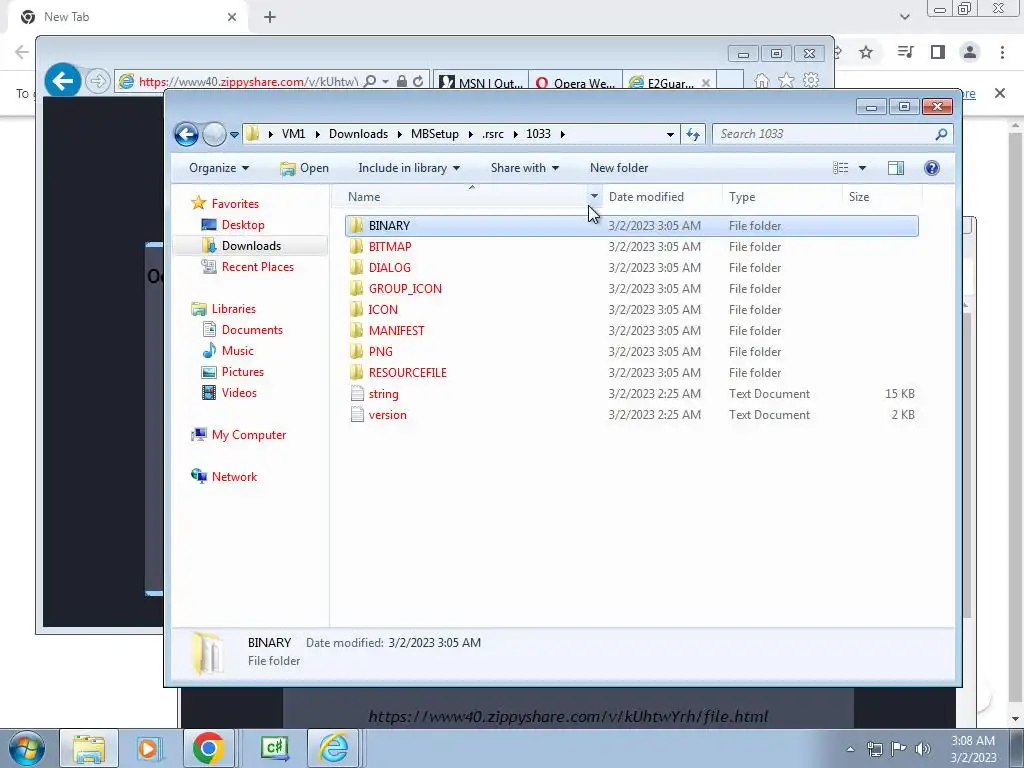Select the string text document
Screen dimensions: 1024x768
click(632, 394)
